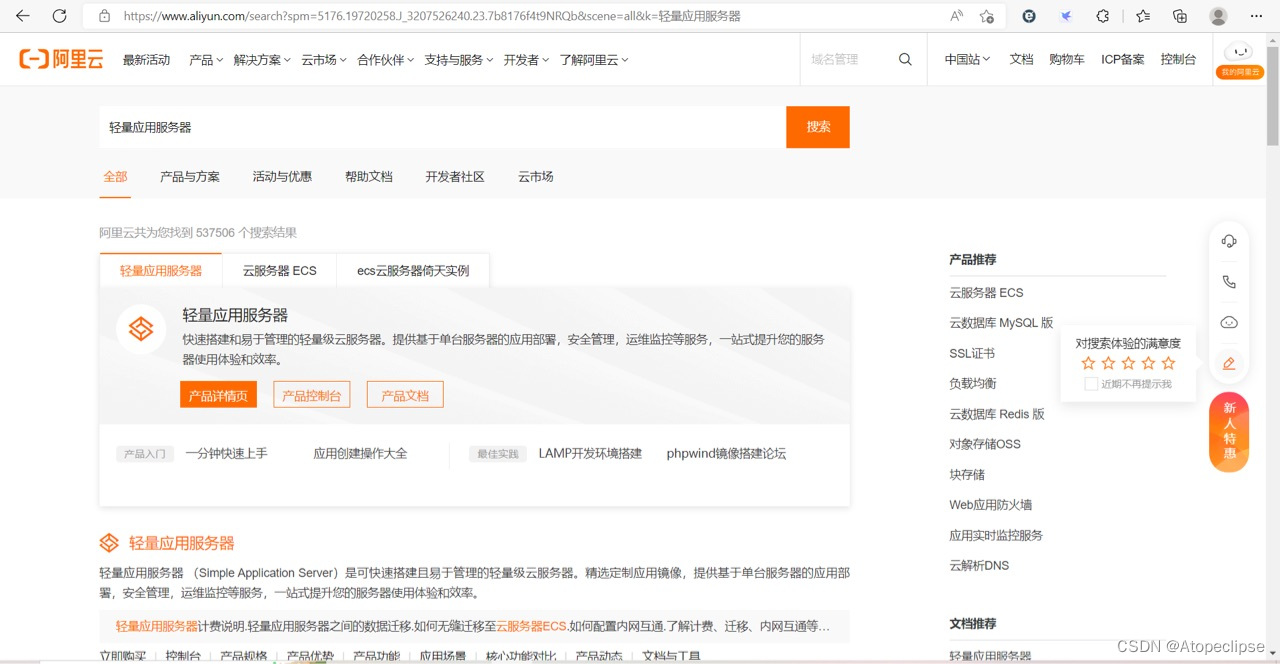
Task: Click the browser address bar URL
Action: [x=432, y=16]
